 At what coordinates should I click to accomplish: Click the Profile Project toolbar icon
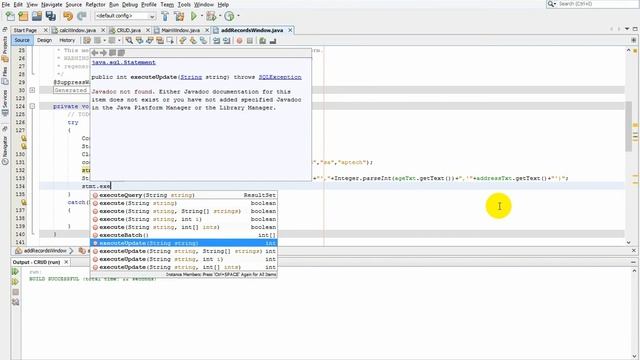[x=229, y=16]
